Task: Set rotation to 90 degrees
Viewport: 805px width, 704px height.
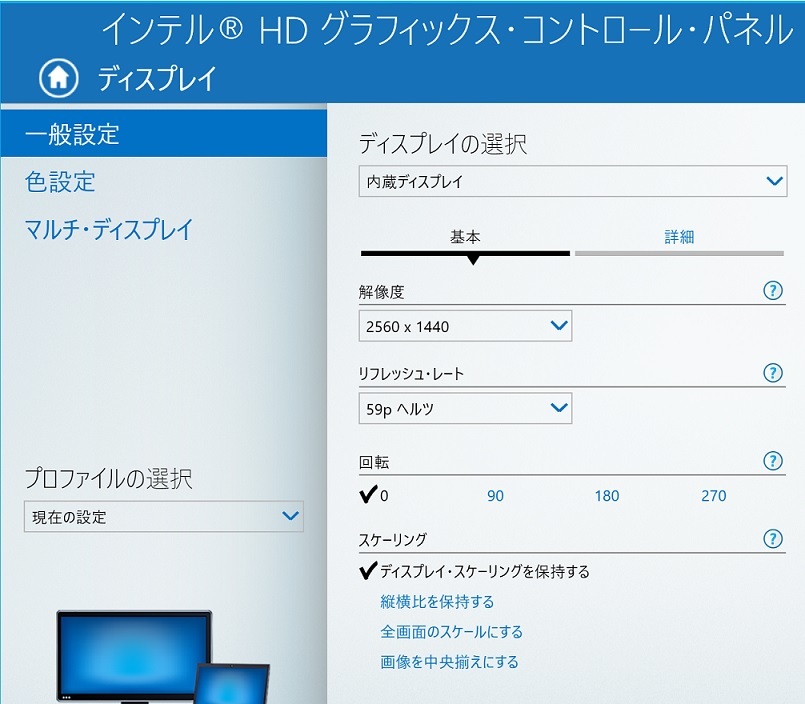Action: coord(495,496)
